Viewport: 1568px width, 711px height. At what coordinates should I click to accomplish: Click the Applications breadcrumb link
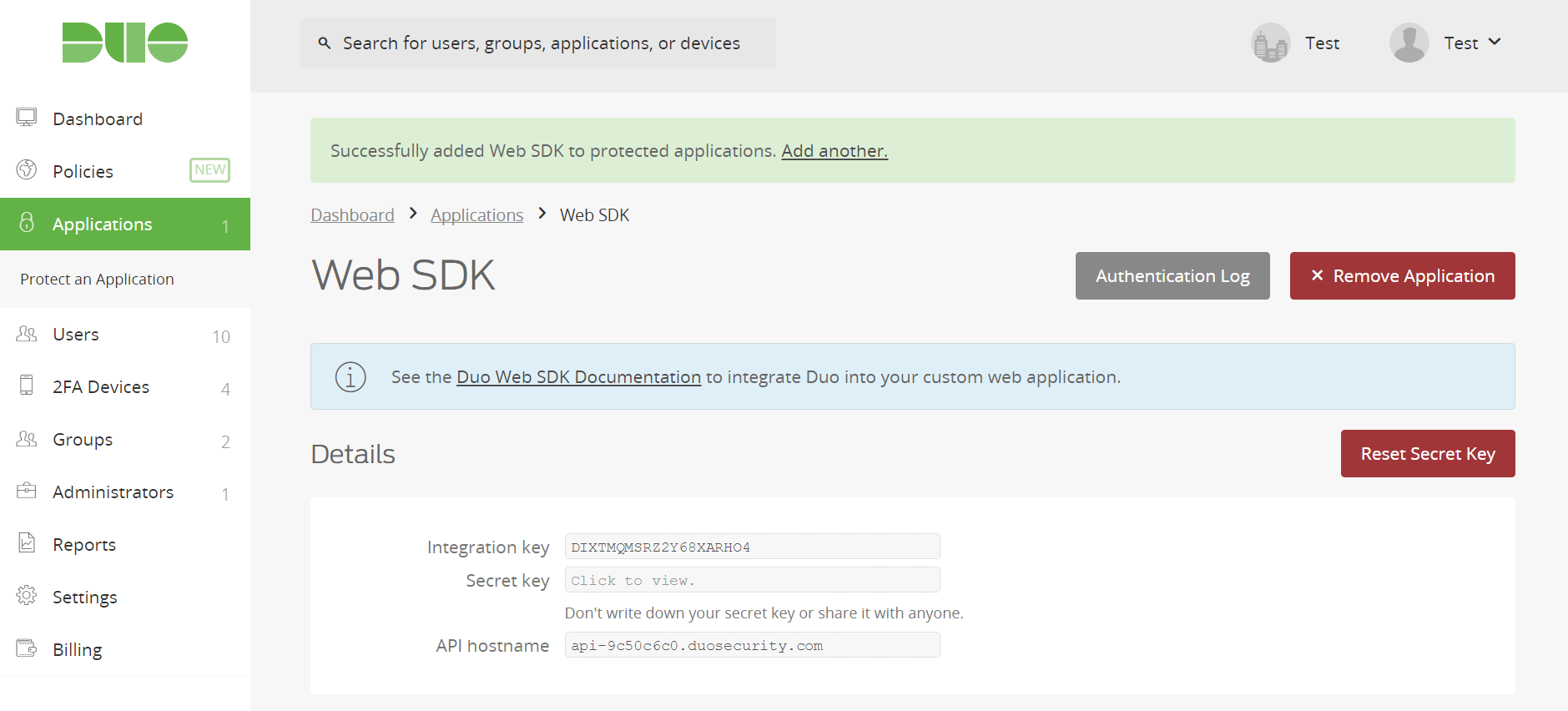pos(477,215)
